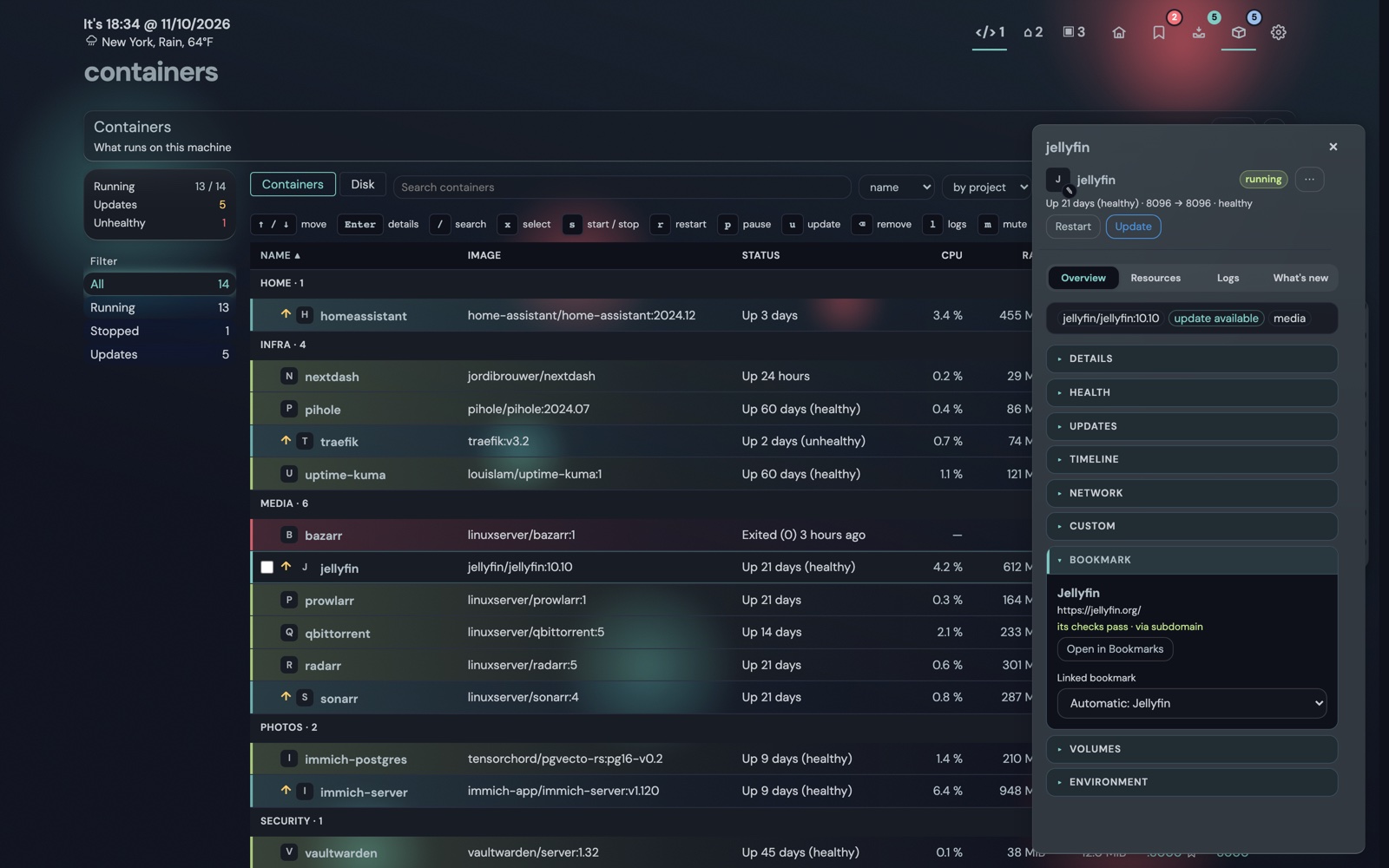Expand the NETWORK section
Viewport: 1389px width, 868px height.
(x=1192, y=493)
